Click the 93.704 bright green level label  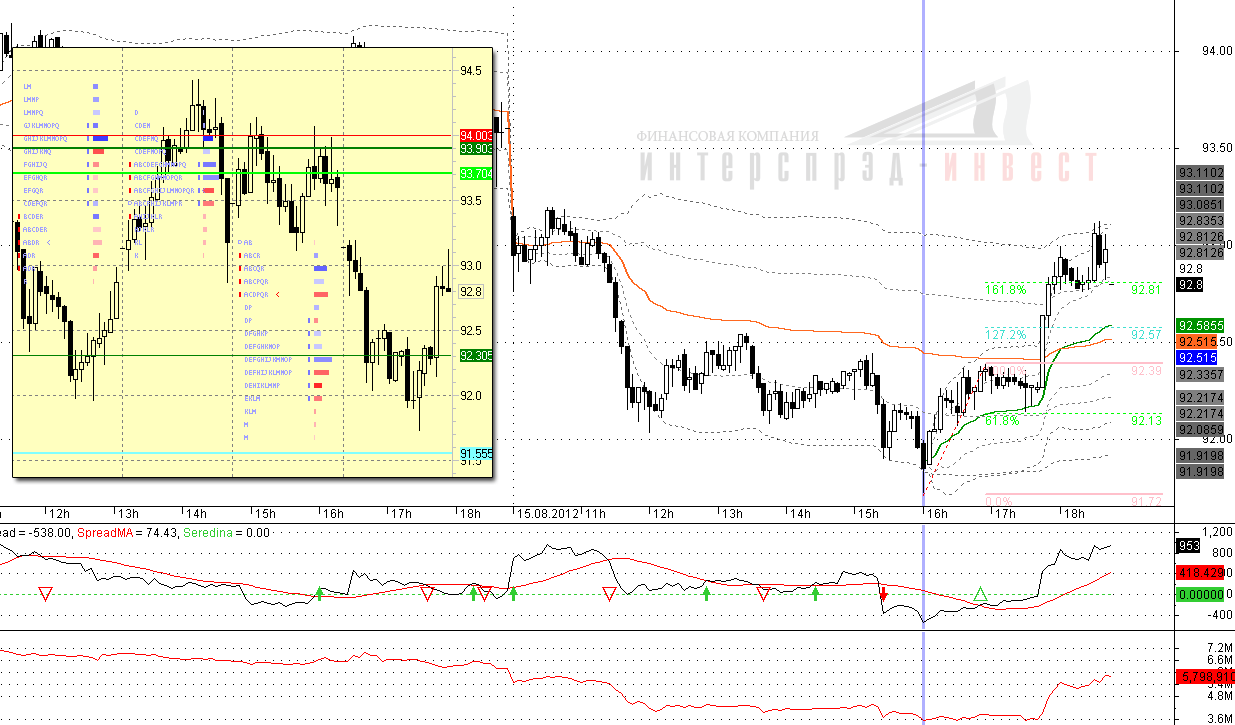476,173
